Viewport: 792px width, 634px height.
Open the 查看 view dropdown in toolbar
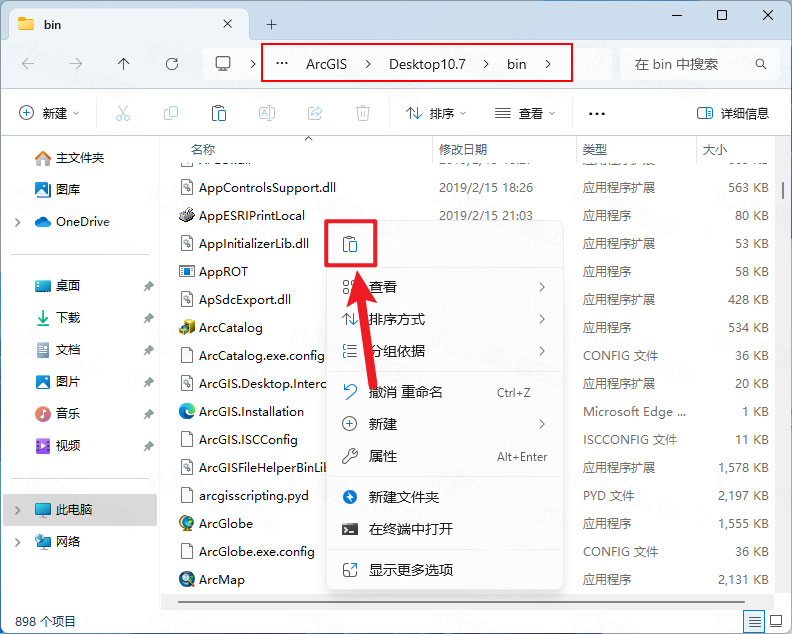click(x=525, y=113)
